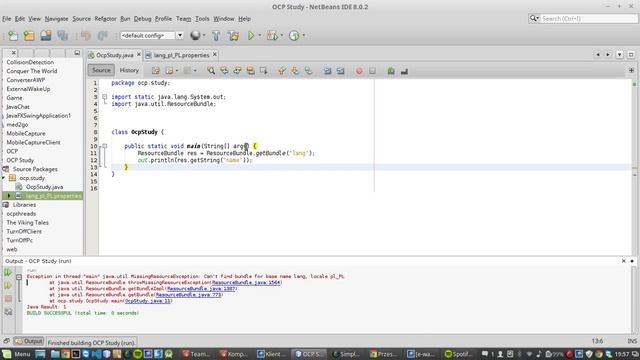Click shift line right icon

click(x=340, y=71)
